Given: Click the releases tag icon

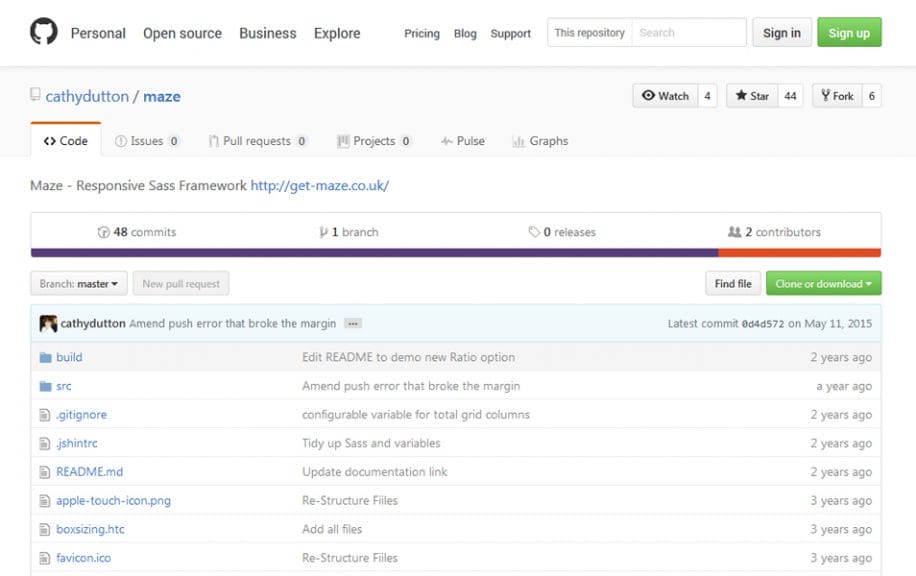Looking at the screenshot, I should click(535, 231).
